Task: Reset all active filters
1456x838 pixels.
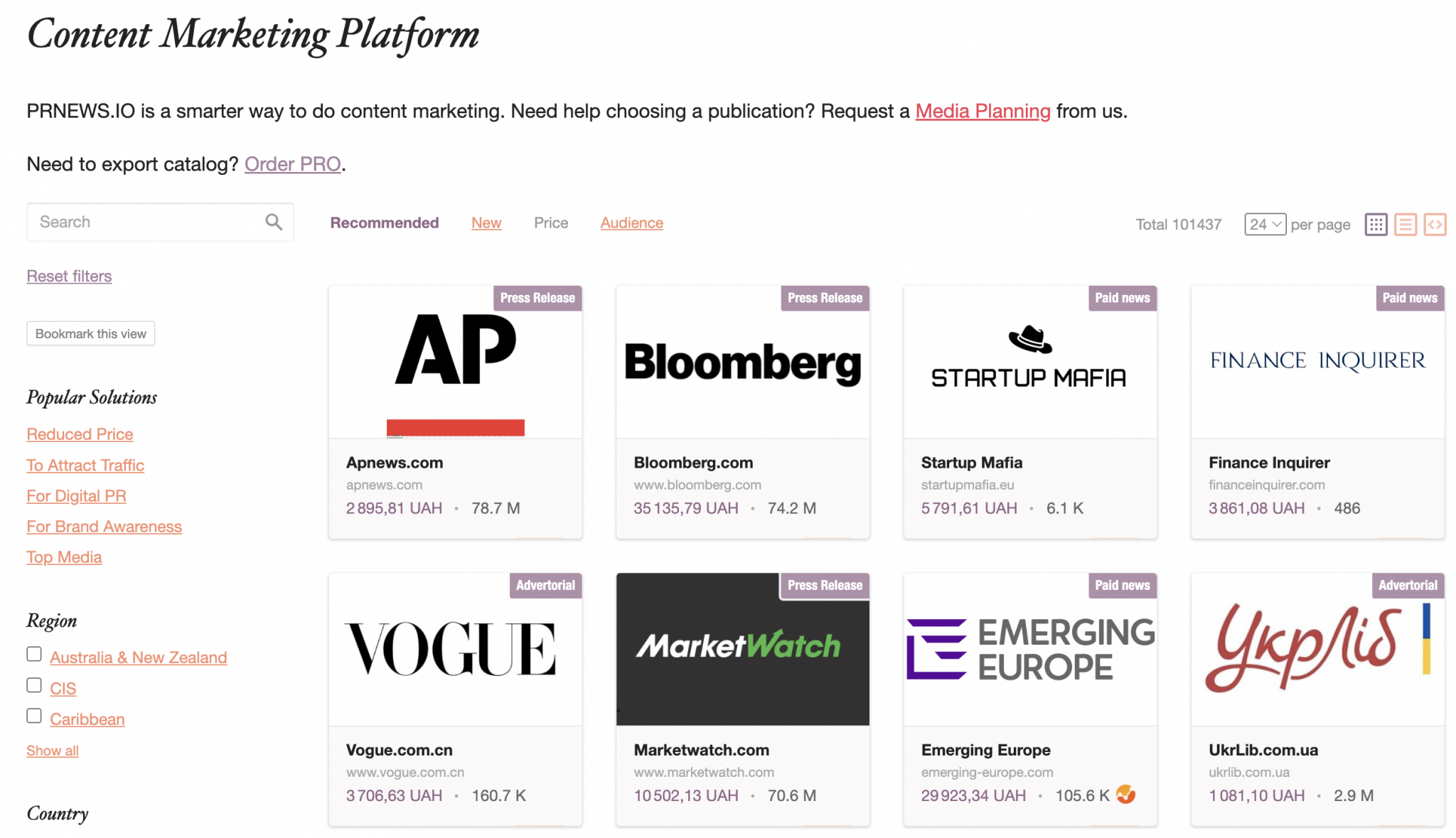Action: (68, 276)
